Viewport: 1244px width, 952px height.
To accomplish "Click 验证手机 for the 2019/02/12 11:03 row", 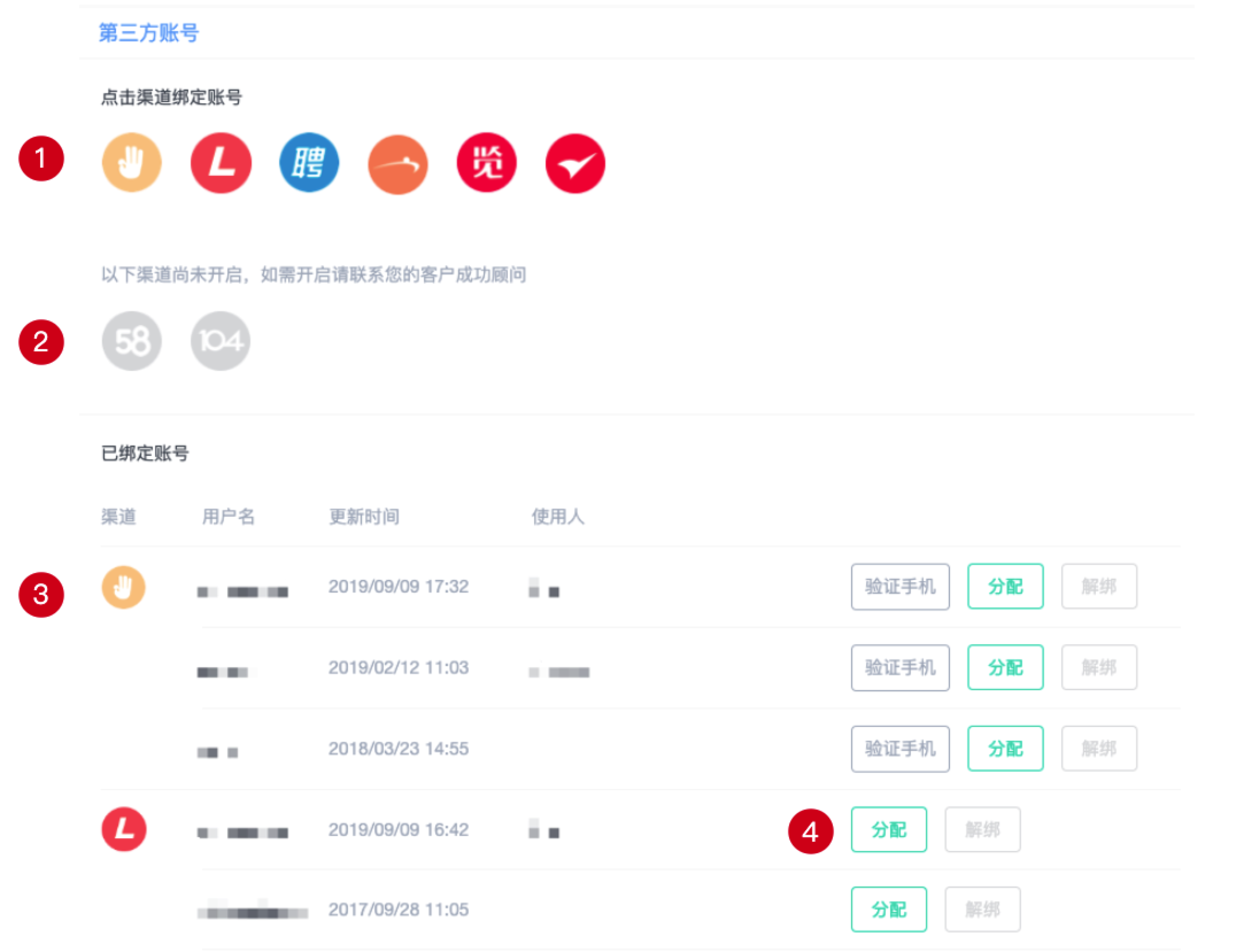I will point(900,667).
